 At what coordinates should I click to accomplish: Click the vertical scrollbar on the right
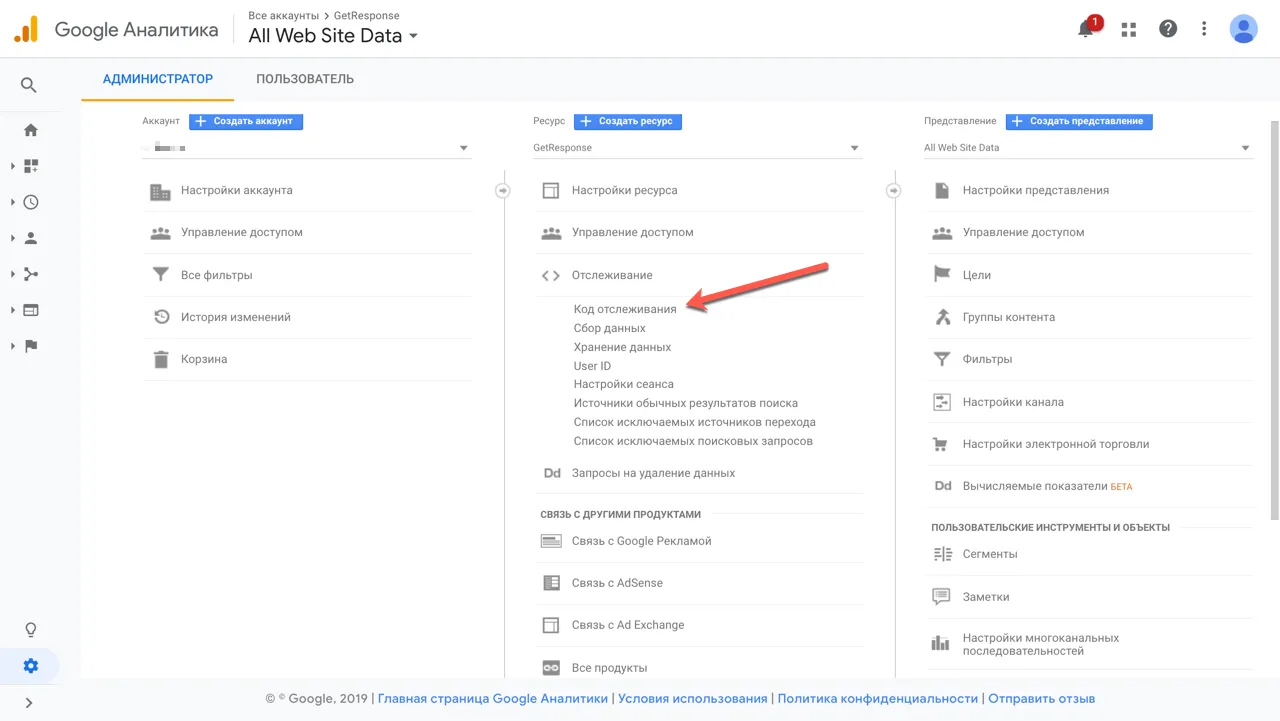(x=1274, y=320)
